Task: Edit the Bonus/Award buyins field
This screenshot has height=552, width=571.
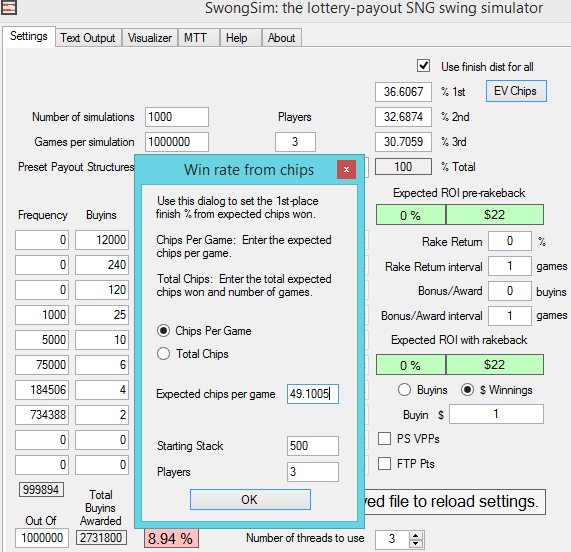Action: (x=510, y=291)
